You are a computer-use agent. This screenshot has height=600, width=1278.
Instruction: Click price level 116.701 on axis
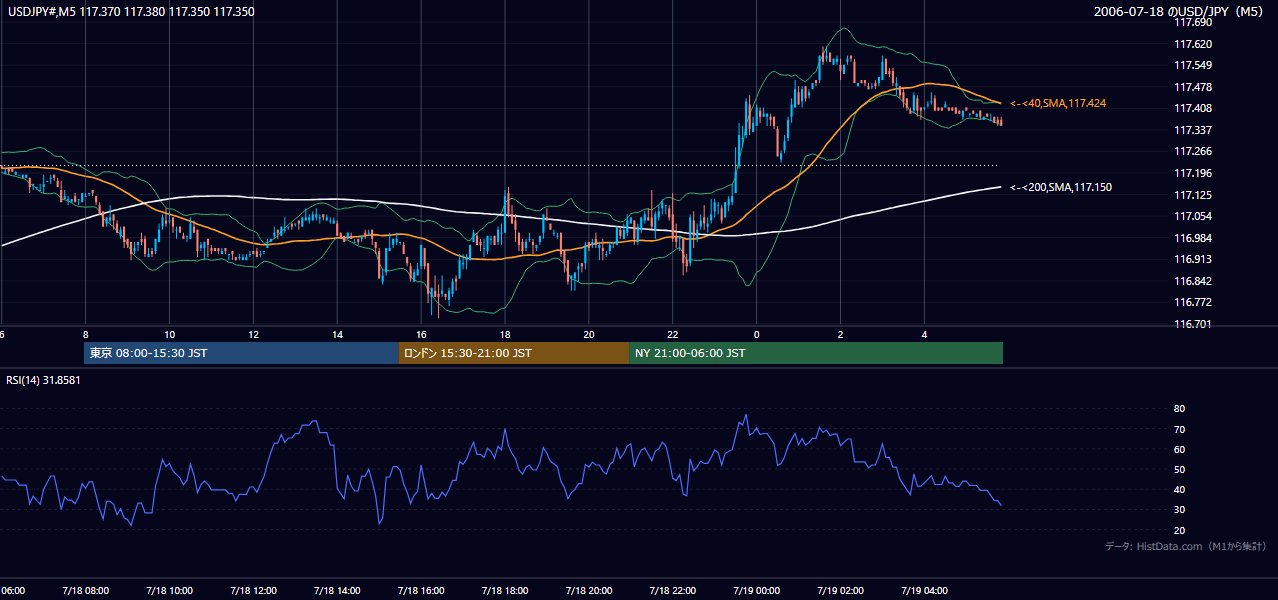tap(1192, 324)
